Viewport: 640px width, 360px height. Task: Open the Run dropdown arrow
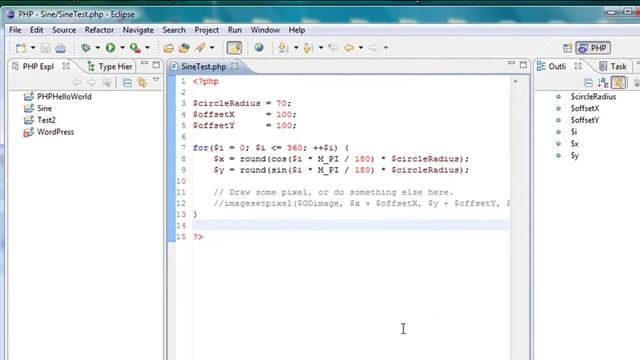click(x=122, y=48)
